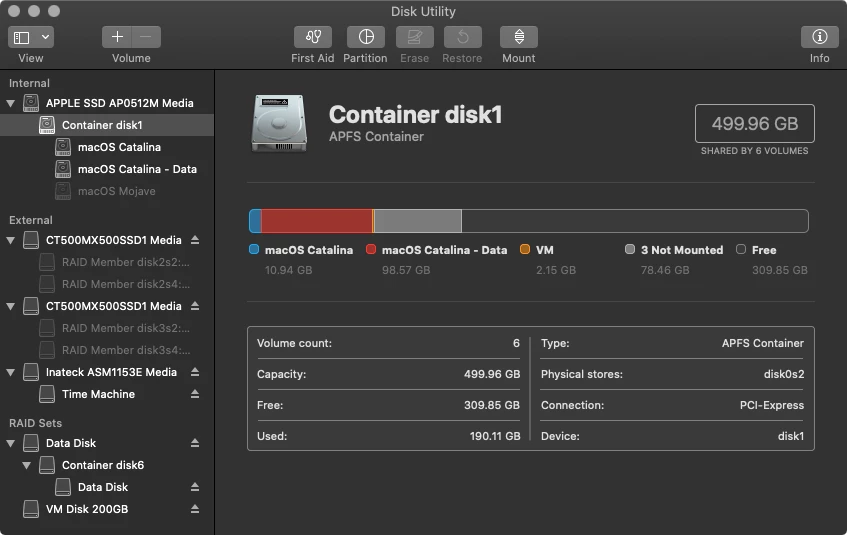847x535 pixels.
Task: Run First Aid on the container
Action: 313,37
